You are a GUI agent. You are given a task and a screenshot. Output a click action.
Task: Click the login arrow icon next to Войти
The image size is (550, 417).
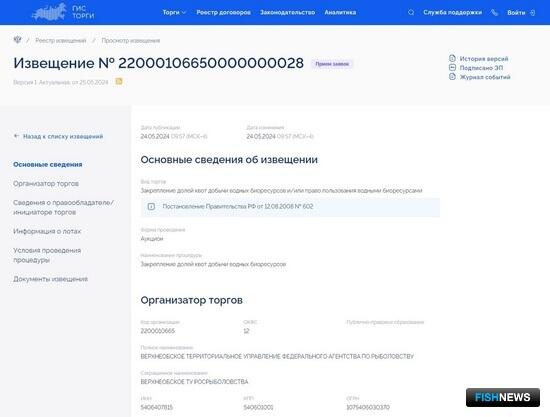click(x=532, y=13)
